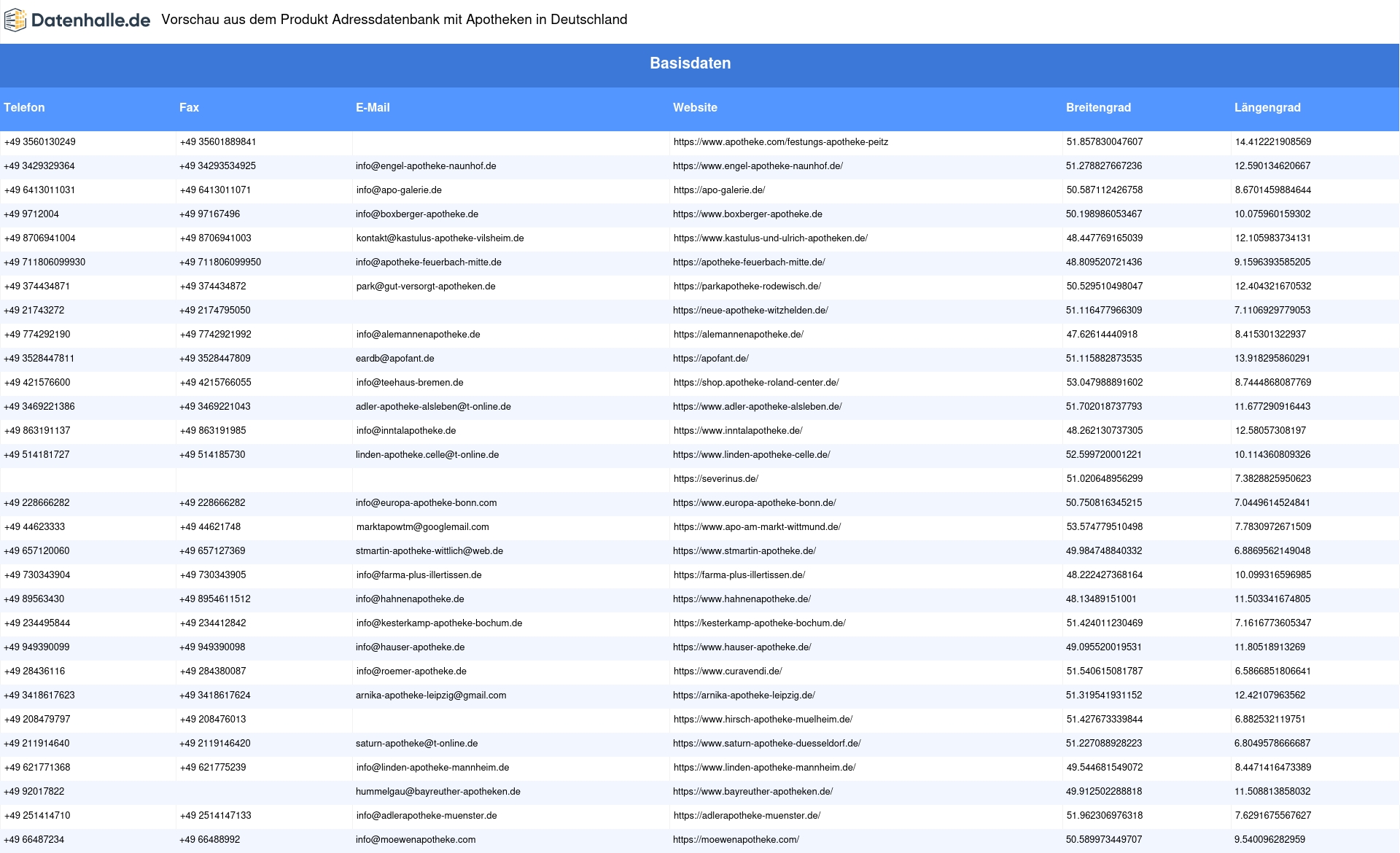
Task: Select phone number +49 66487234
Action: click(x=34, y=840)
